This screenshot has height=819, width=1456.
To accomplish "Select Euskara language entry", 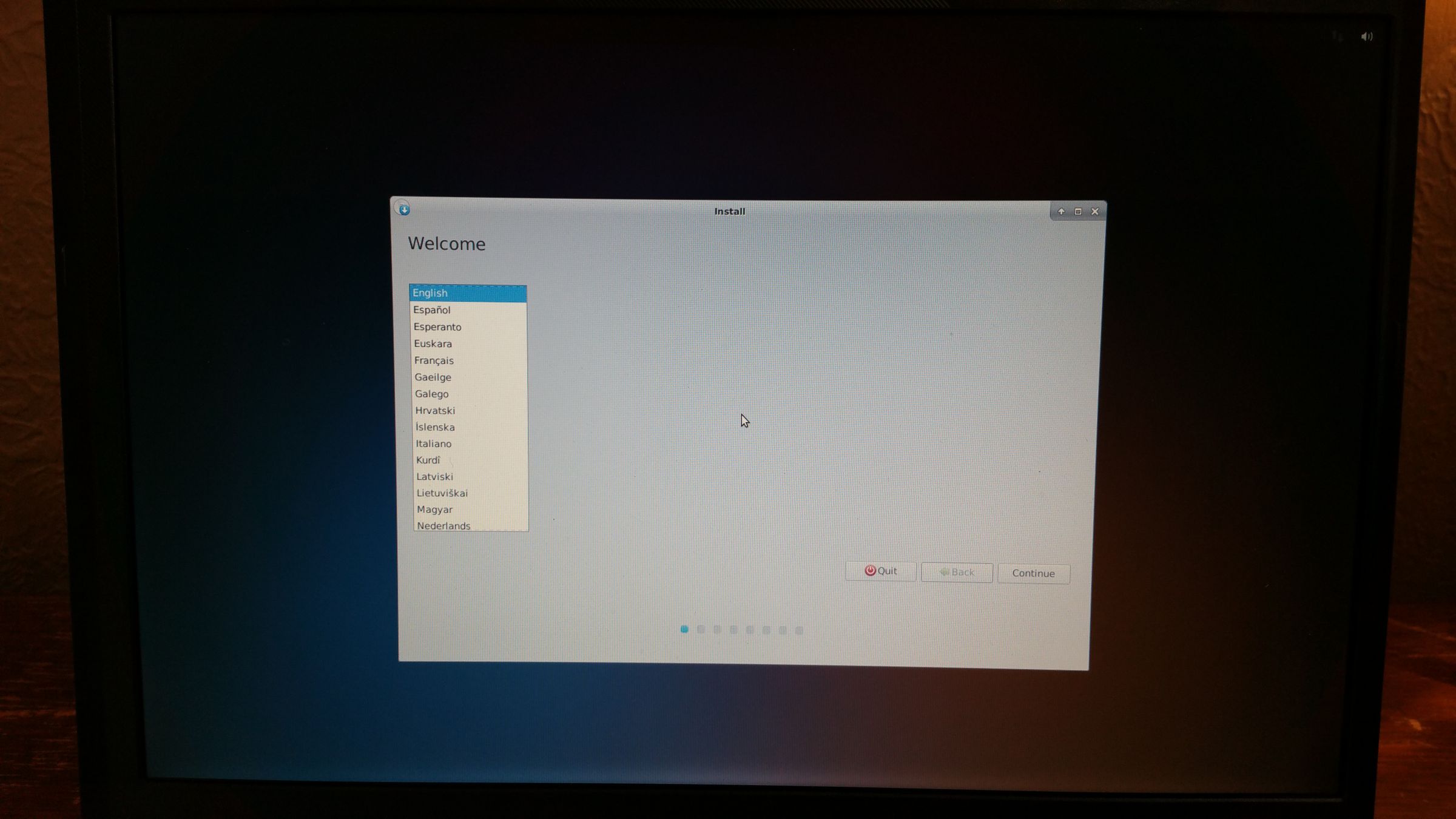I will 433,344.
